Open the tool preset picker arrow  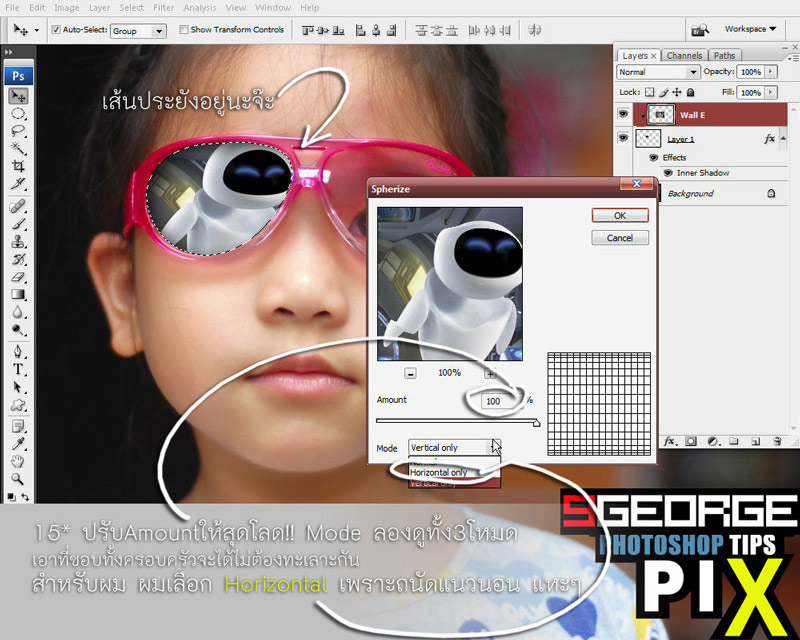(x=36, y=31)
